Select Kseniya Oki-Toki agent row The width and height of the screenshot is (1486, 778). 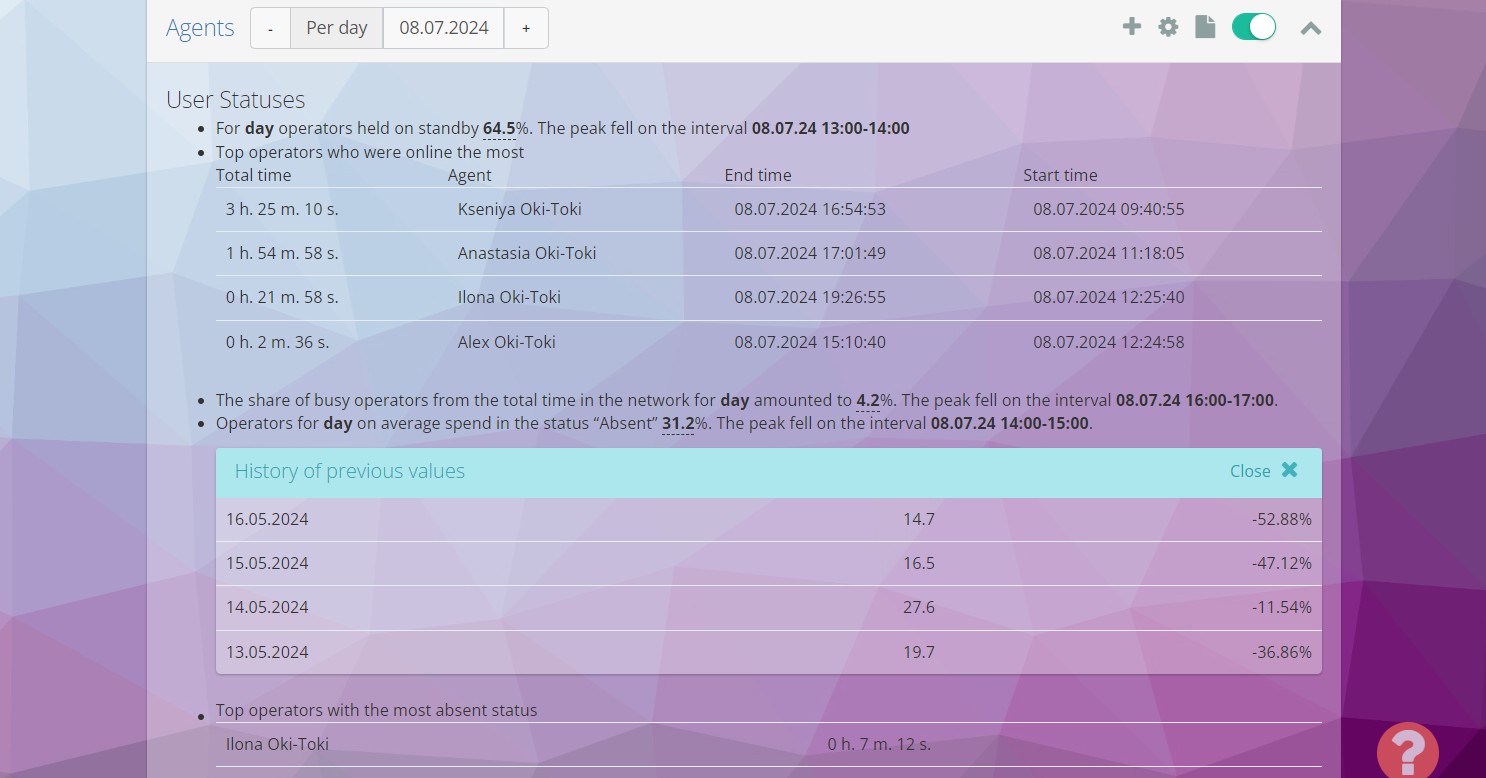[x=519, y=209]
